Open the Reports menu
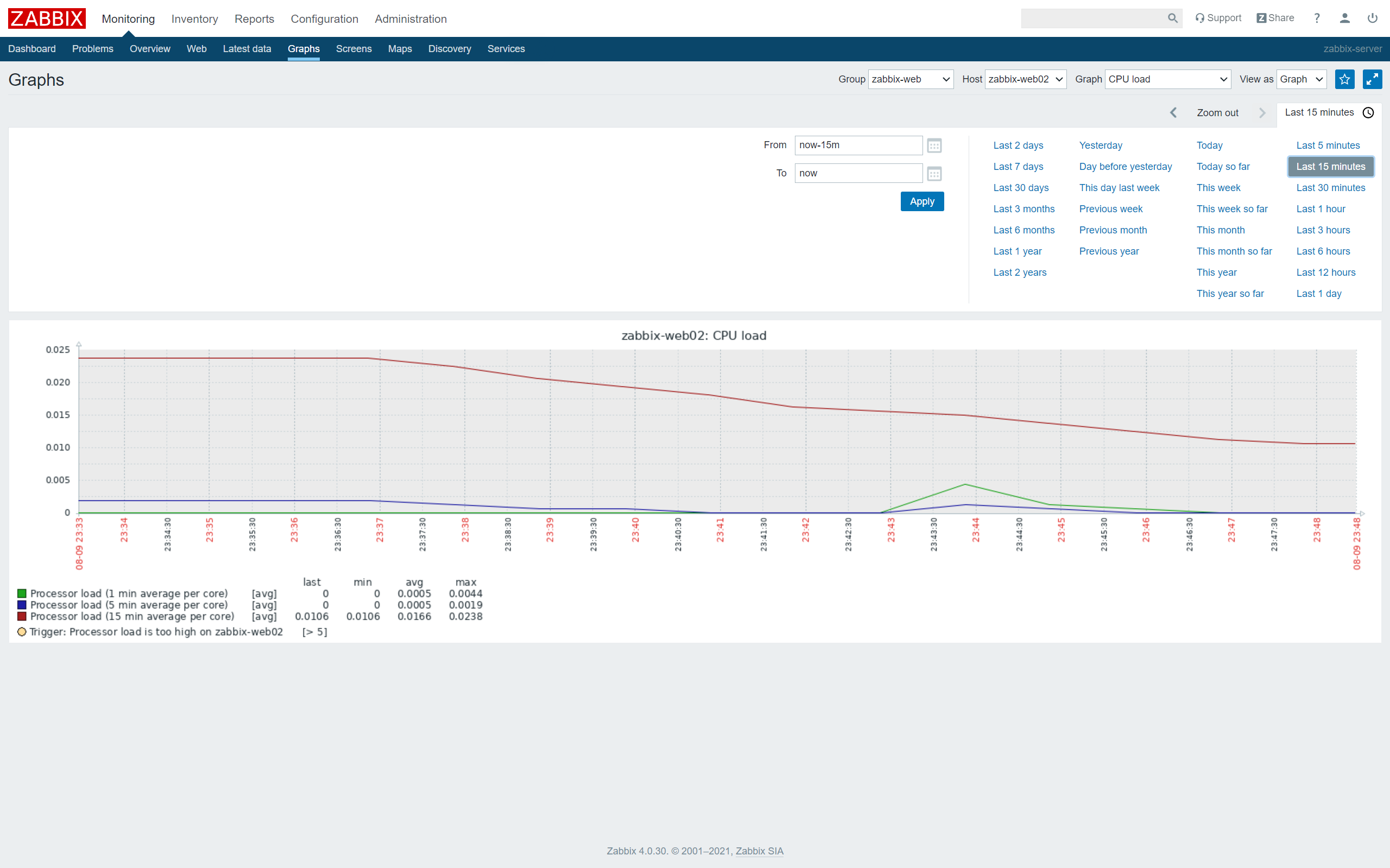The image size is (1390, 868). coord(254,19)
